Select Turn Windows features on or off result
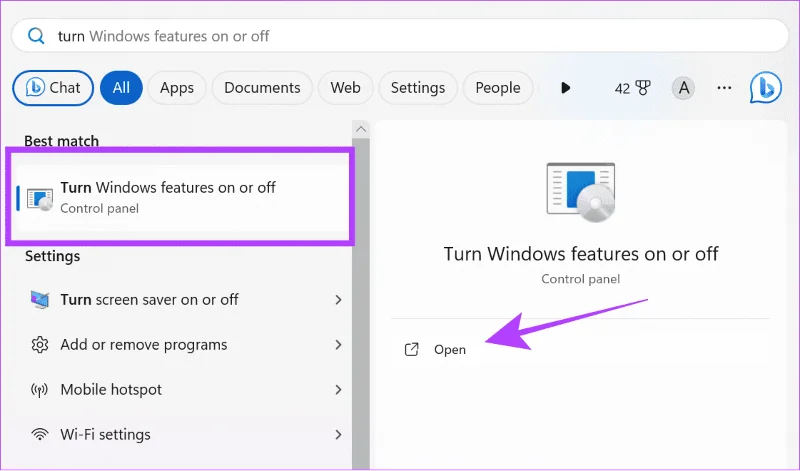 coord(182,197)
